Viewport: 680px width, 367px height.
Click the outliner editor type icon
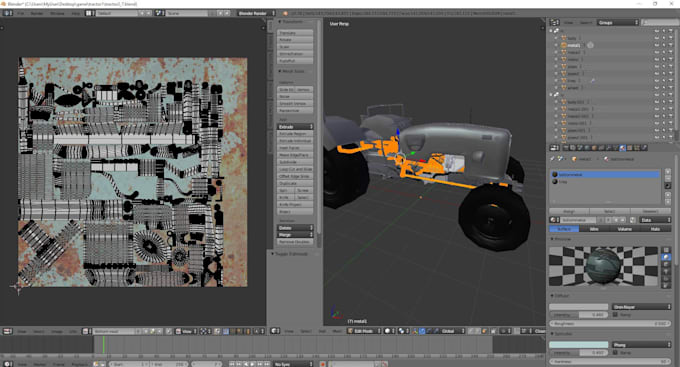coord(554,22)
